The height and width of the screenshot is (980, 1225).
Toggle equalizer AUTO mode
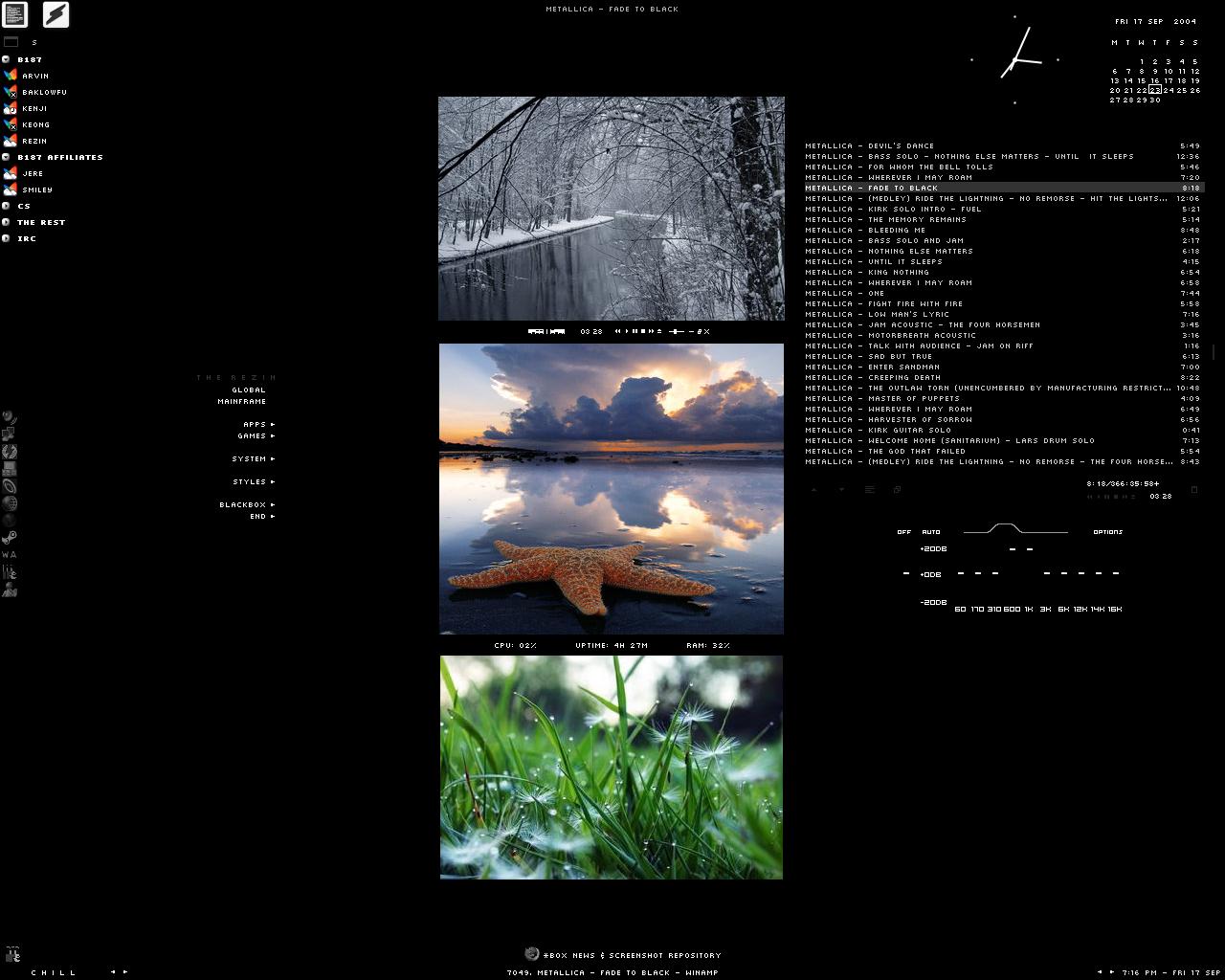coord(931,532)
